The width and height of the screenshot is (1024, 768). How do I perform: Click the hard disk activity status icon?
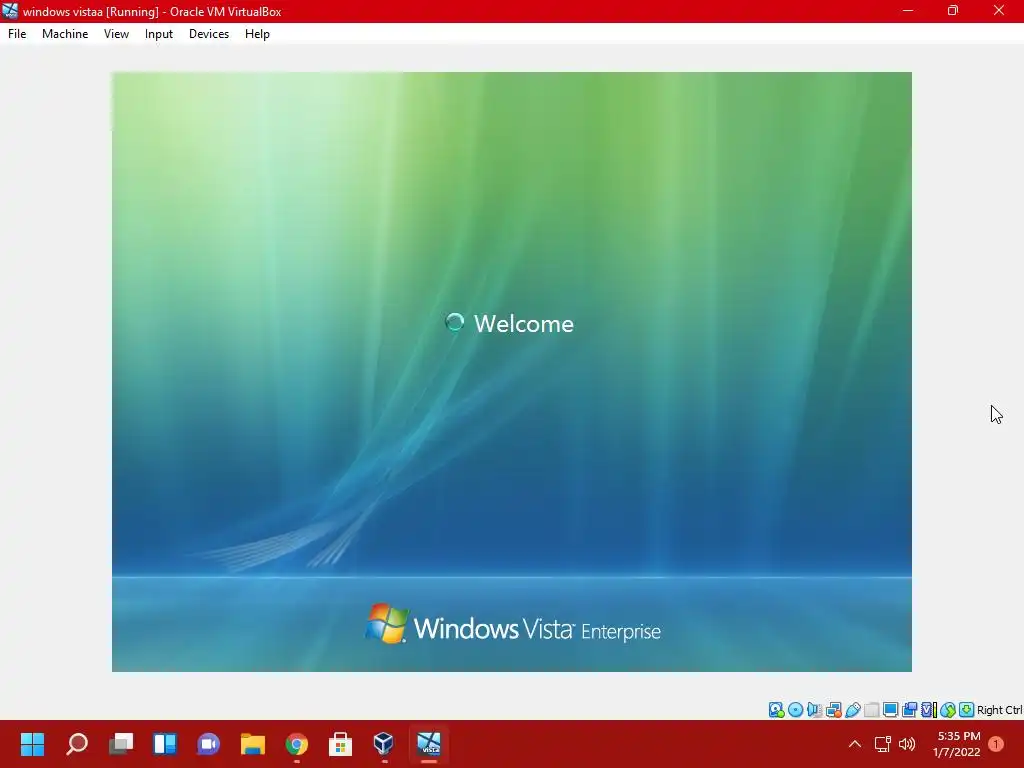(776, 710)
